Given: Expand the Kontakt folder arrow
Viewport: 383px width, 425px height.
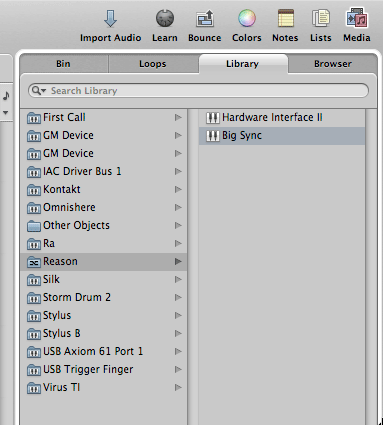Looking at the screenshot, I should 178,189.
